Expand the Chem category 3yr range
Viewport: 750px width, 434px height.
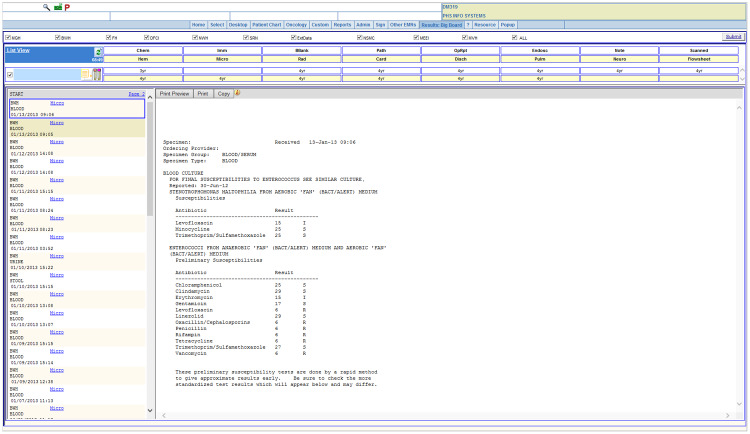coord(143,71)
